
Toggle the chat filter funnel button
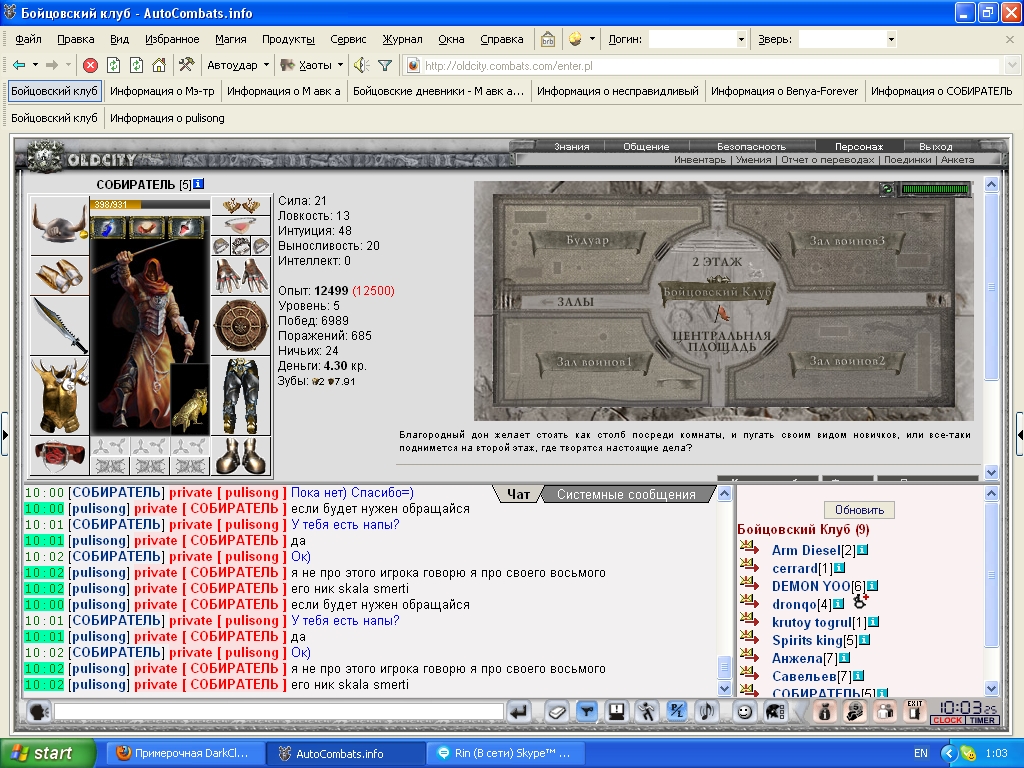tap(587, 711)
